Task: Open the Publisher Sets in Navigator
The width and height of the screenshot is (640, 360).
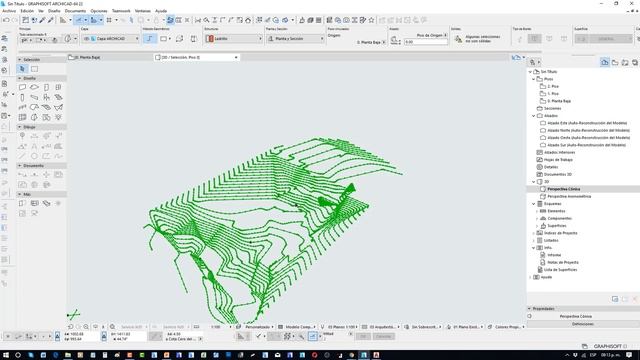Action: (x=635, y=62)
